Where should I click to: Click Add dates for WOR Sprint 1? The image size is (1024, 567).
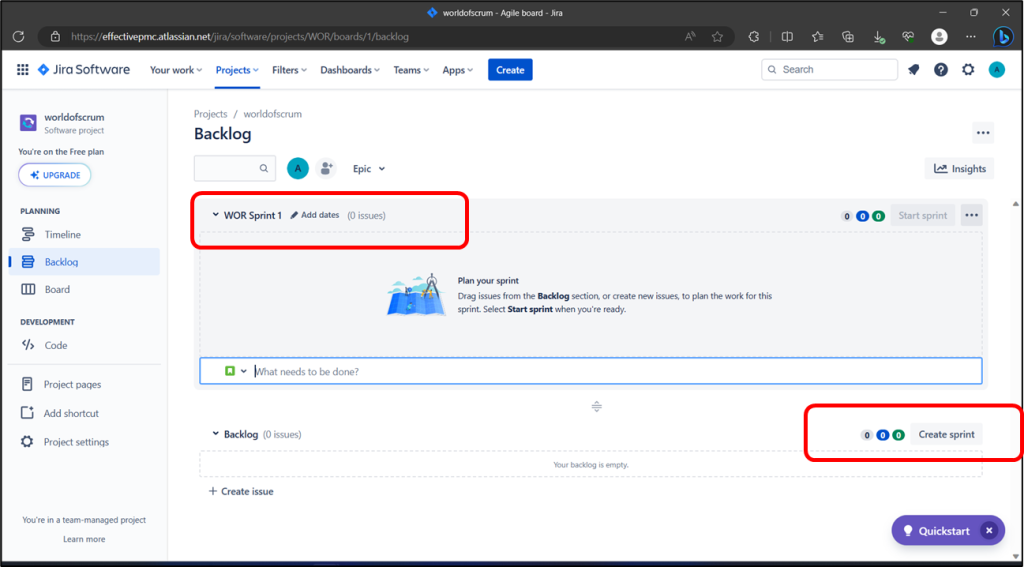tap(315, 215)
